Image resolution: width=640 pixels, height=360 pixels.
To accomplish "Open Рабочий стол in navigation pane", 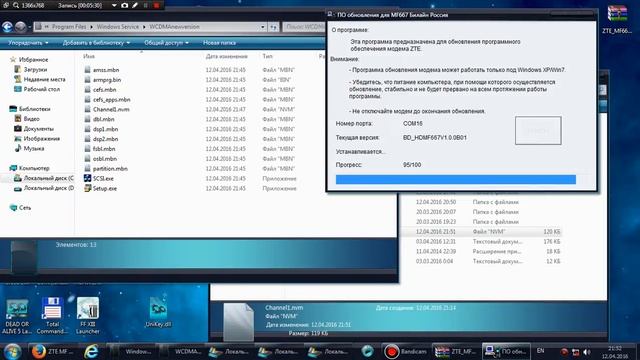I will point(41,89).
